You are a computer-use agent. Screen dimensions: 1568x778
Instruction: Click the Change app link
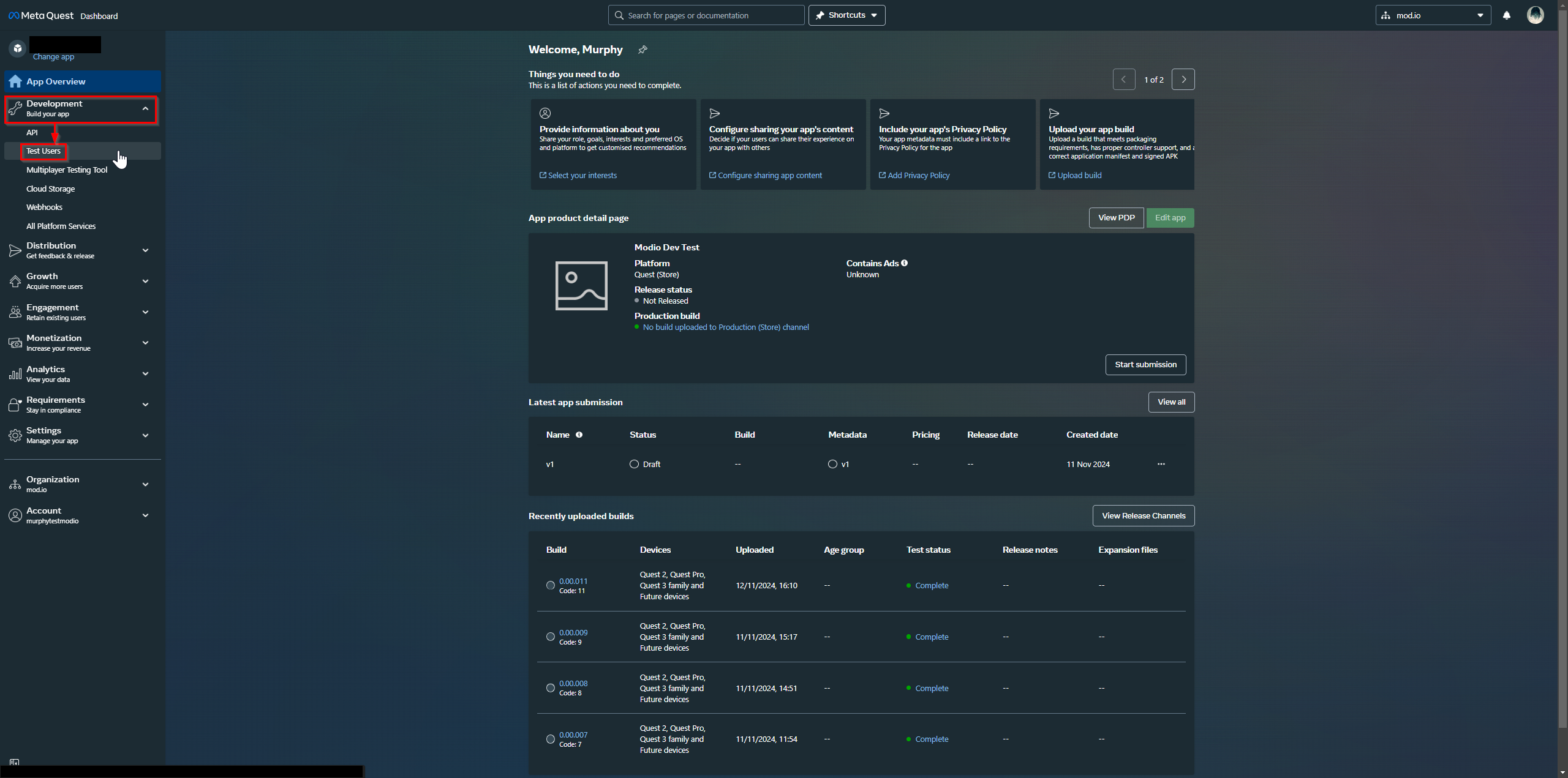click(x=53, y=57)
